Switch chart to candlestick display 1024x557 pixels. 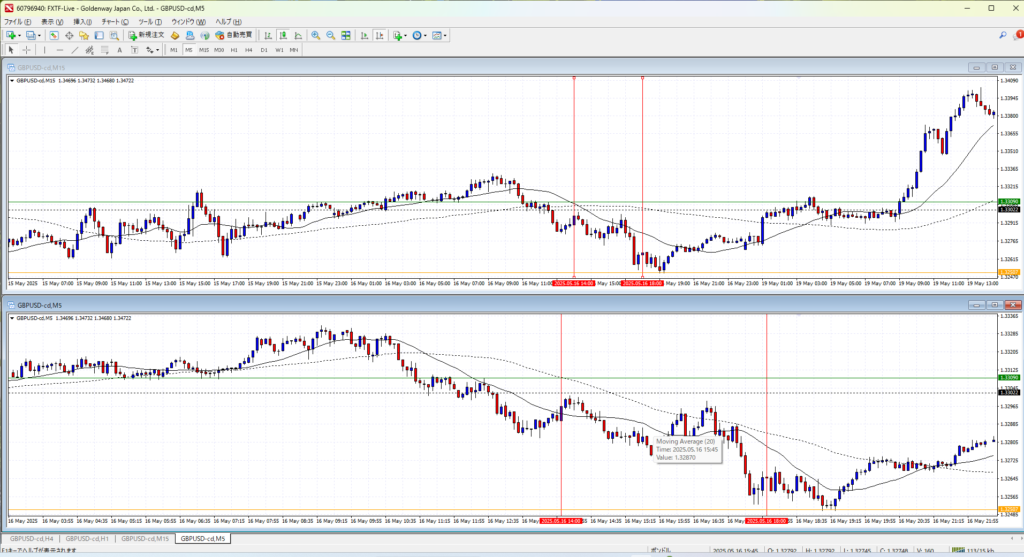283,35
